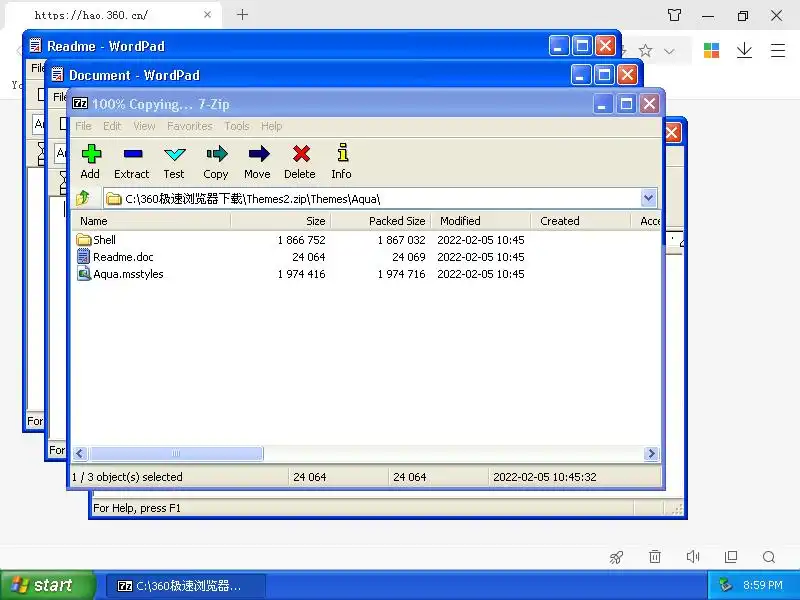
Task: Open a new browser tab
Action: coord(243,15)
